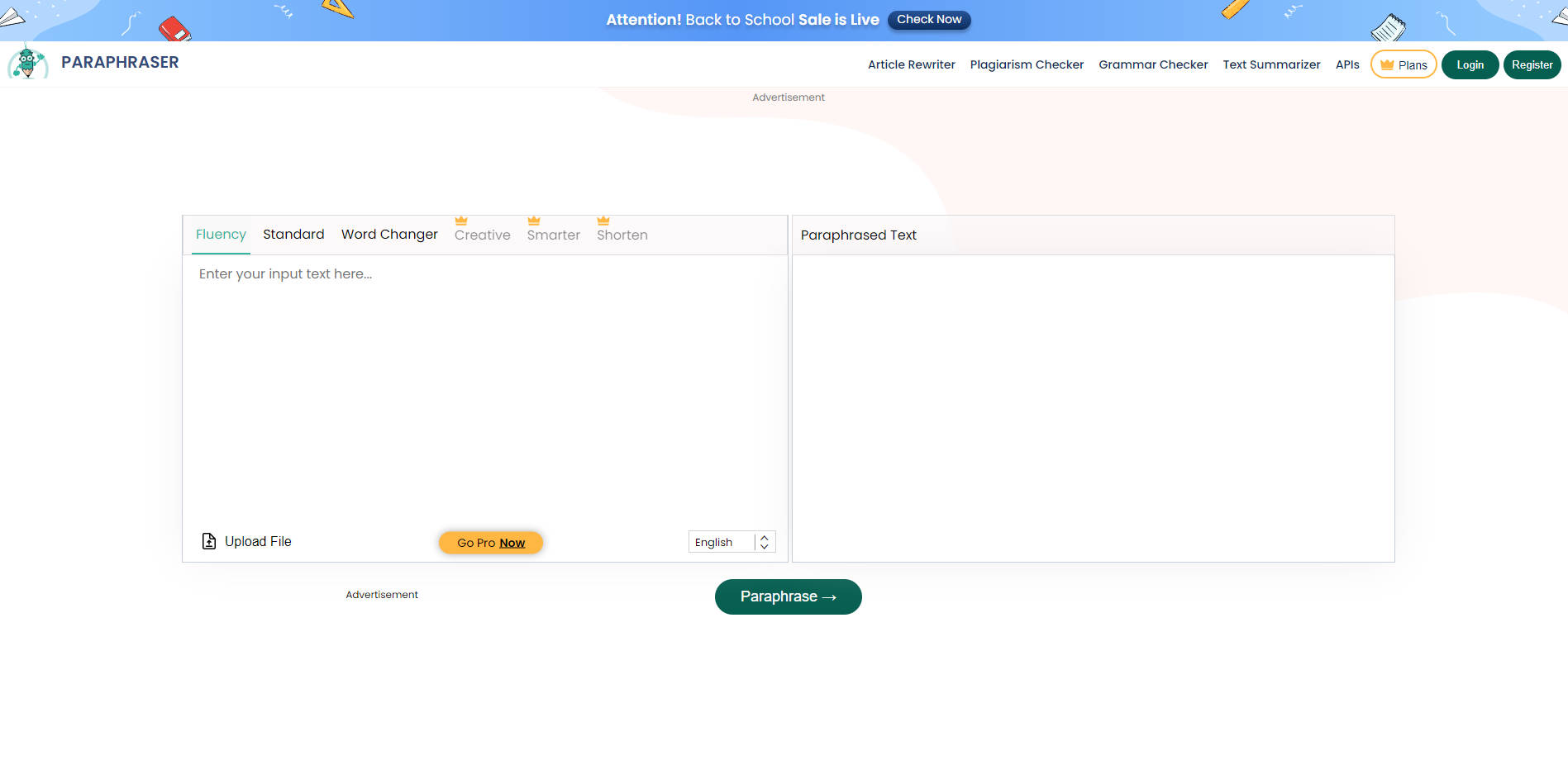Open Plagiarism Checker from the navigation
The width and height of the screenshot is (1568, 765).
coord(1027,64)
